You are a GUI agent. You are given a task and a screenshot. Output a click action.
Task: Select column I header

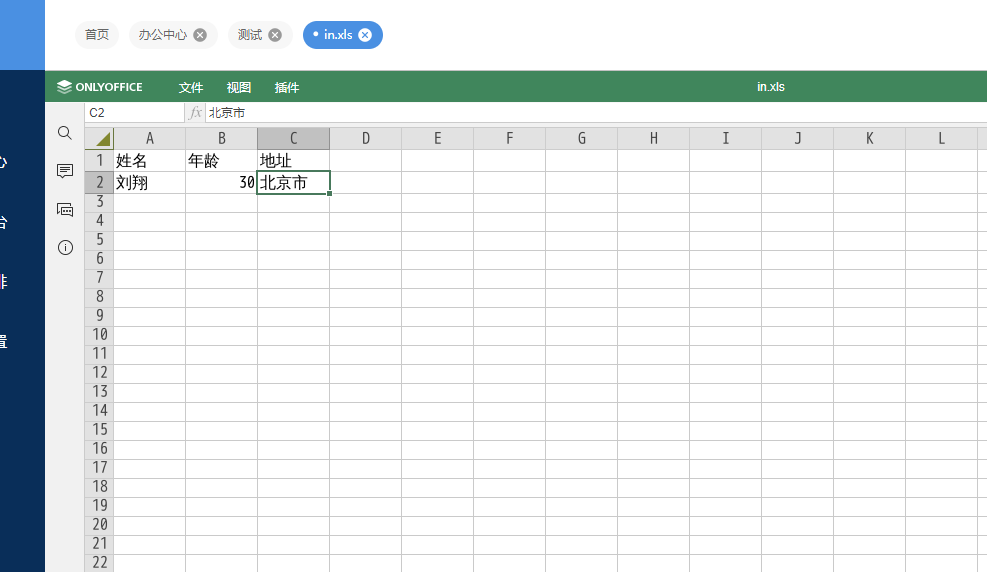pos(726,138)
